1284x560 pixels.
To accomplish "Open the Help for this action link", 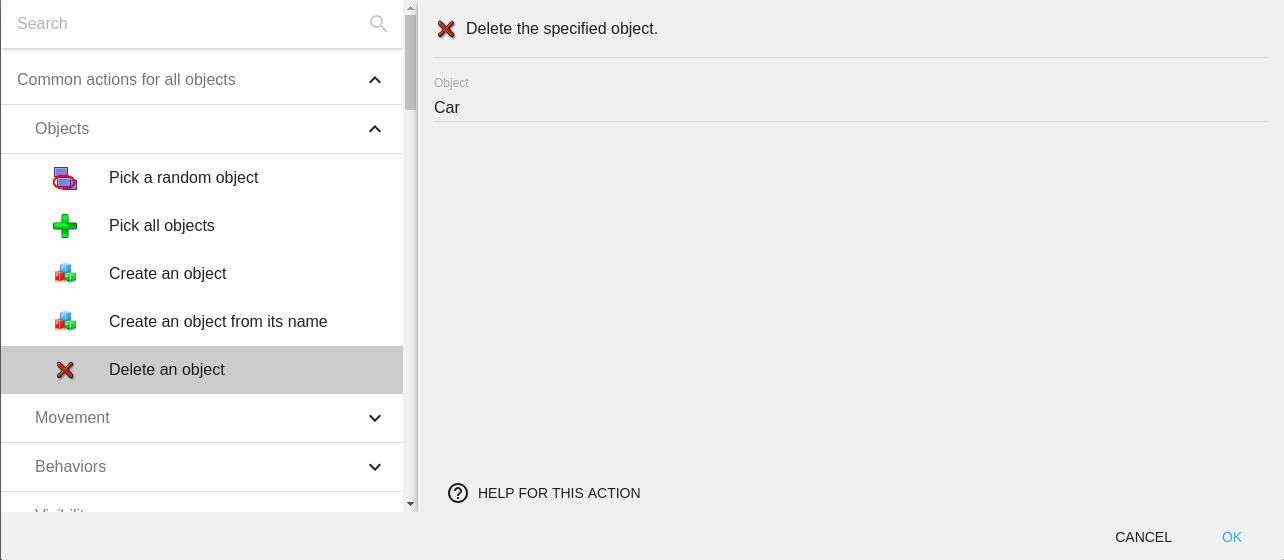I will tap(558, 493).
